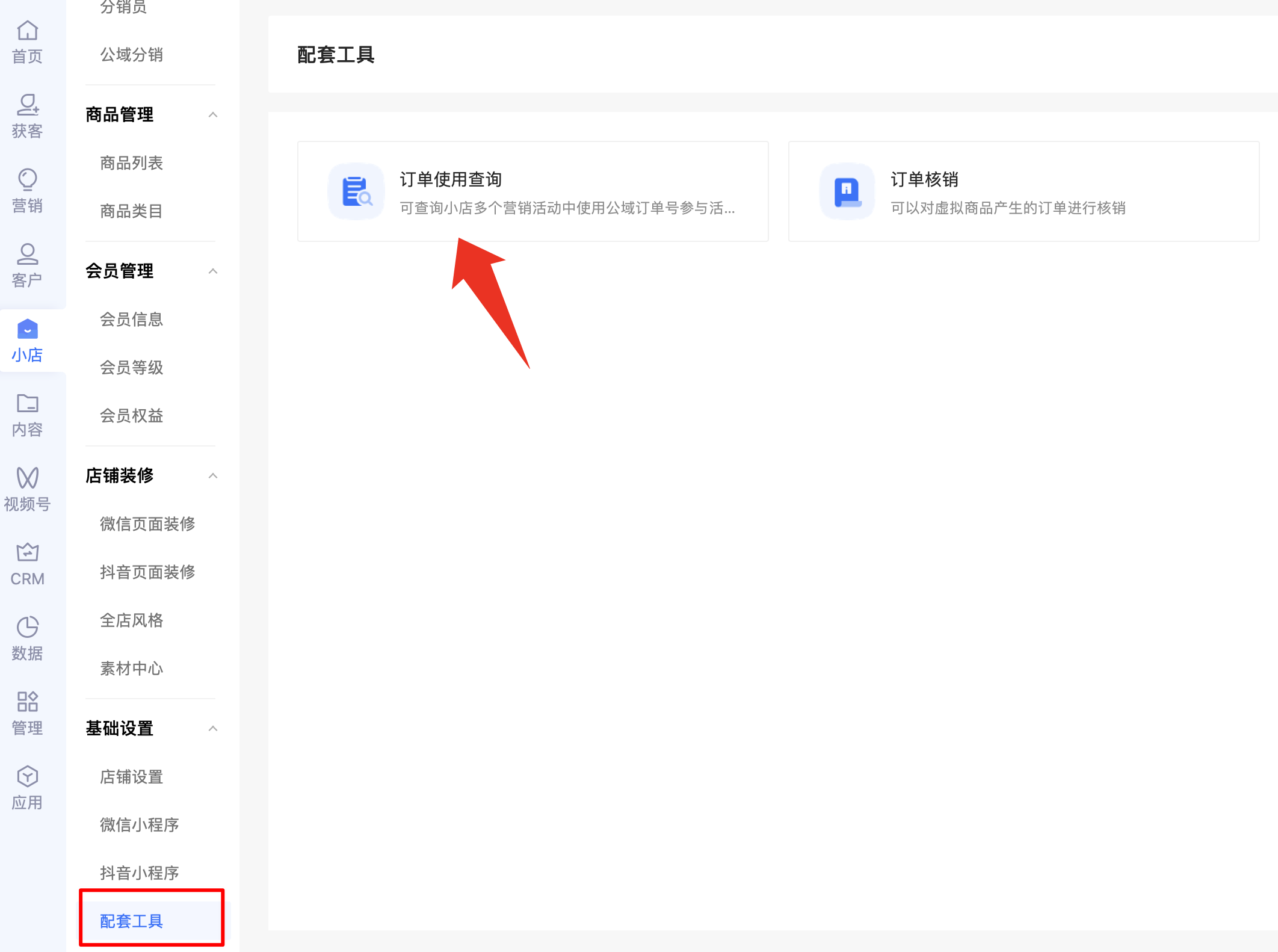The height and width of the screenshot is (952, 1278).
Task: Open 会员等级 menu item
Action: pyautogui.click(x=131, y=368)
